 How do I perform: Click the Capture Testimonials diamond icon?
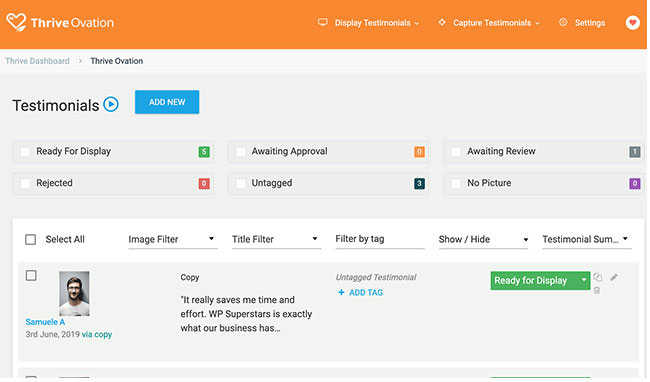(442, 22)
